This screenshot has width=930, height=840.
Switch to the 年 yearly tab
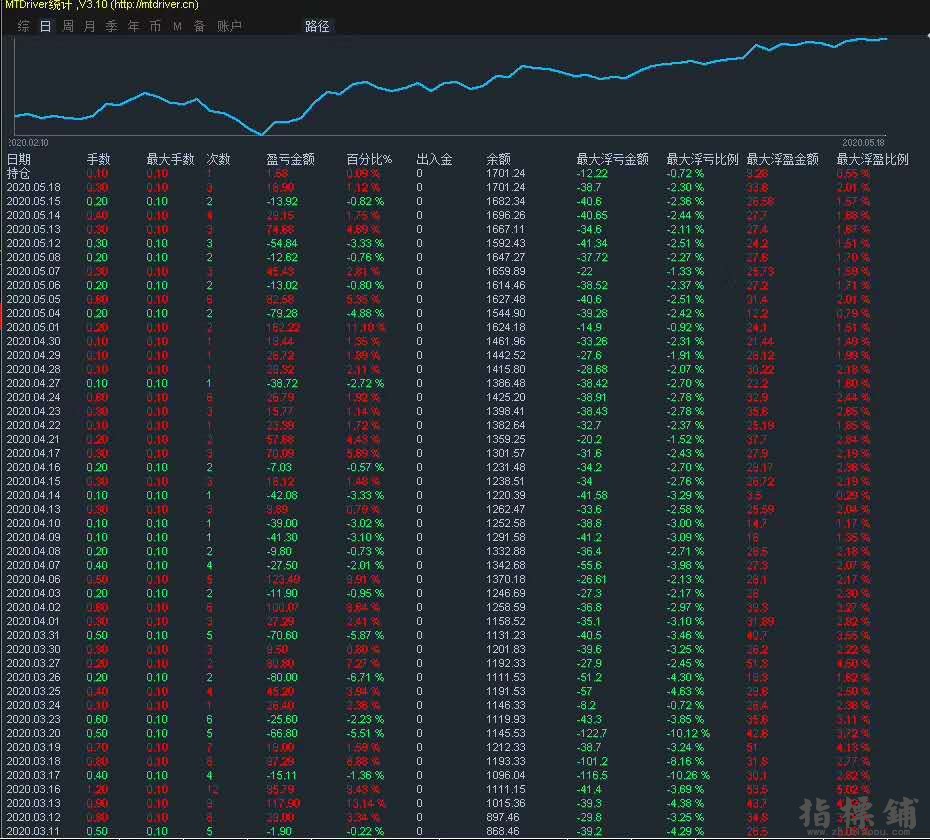coord(133,26)
